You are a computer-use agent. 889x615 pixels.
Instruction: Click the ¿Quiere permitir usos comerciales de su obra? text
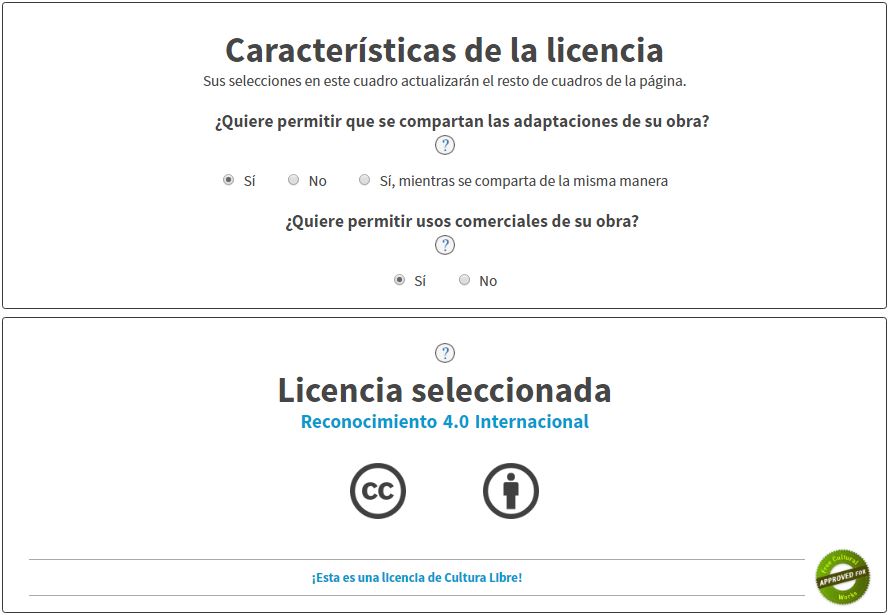[x=462, y=221]
